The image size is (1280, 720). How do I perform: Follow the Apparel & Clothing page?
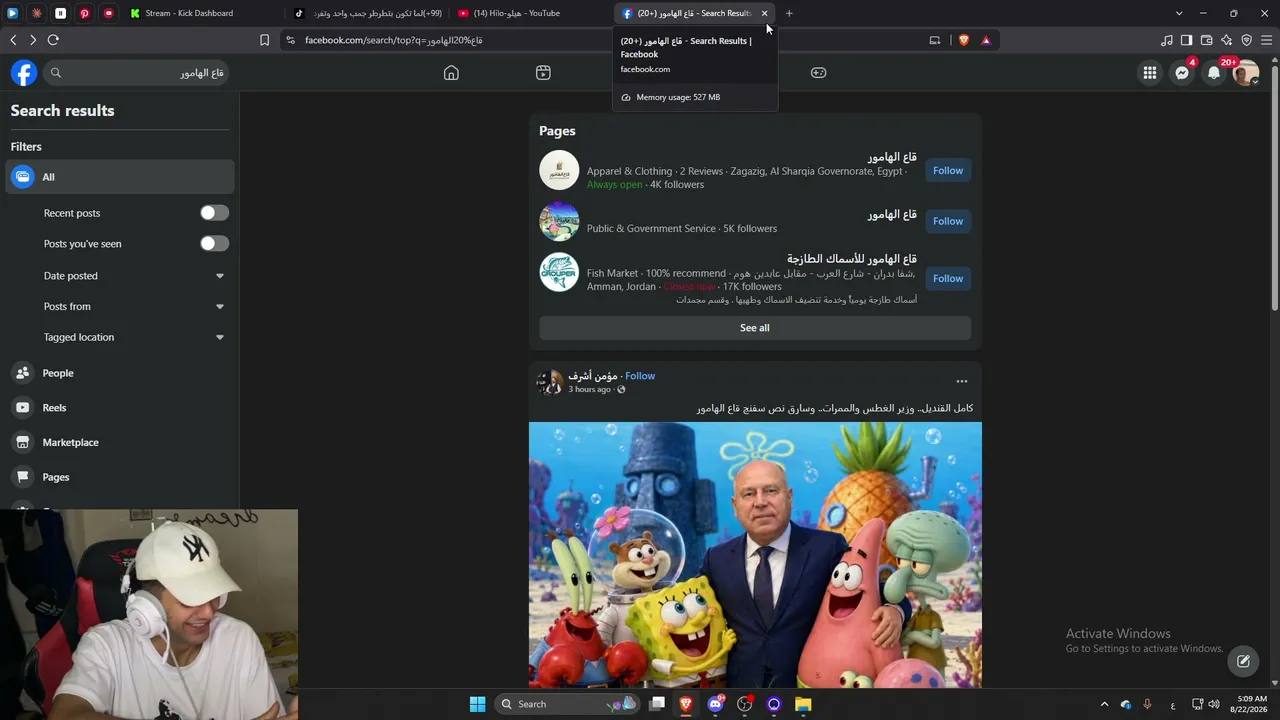tap(948, 170)
